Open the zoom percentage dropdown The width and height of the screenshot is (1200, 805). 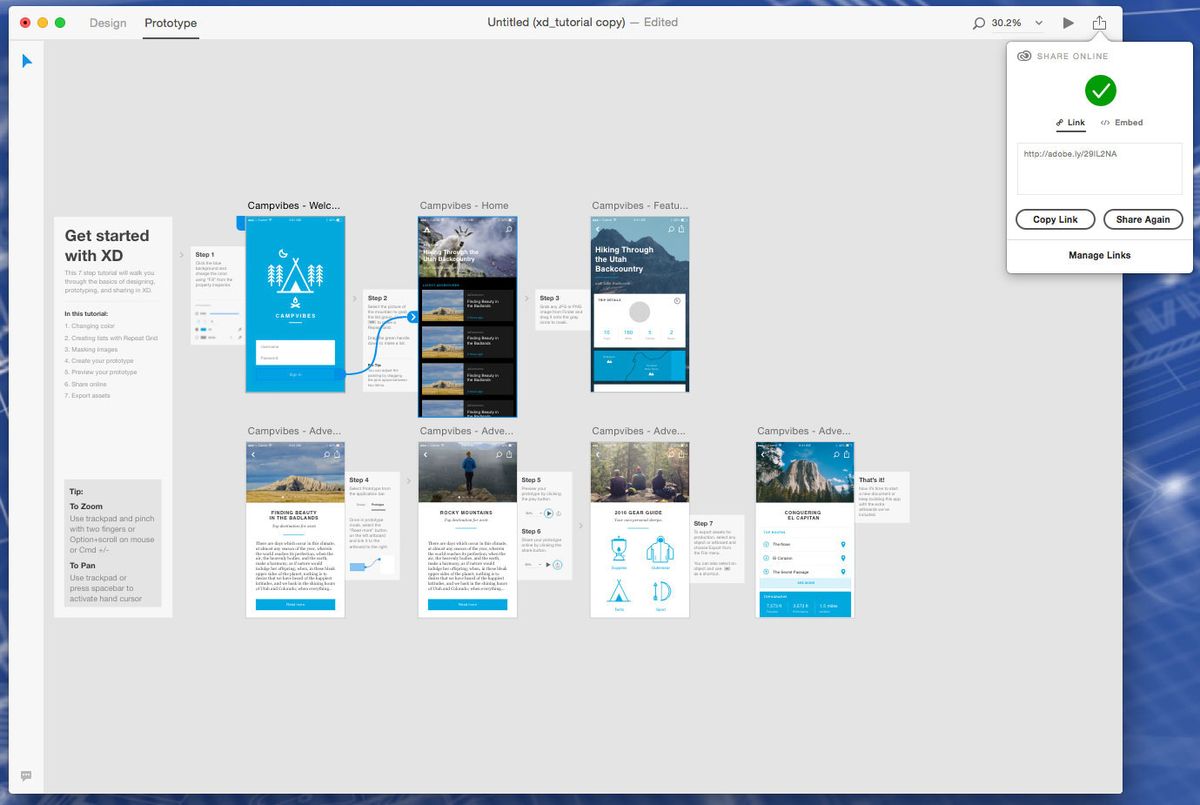(x=1038, y=22)
